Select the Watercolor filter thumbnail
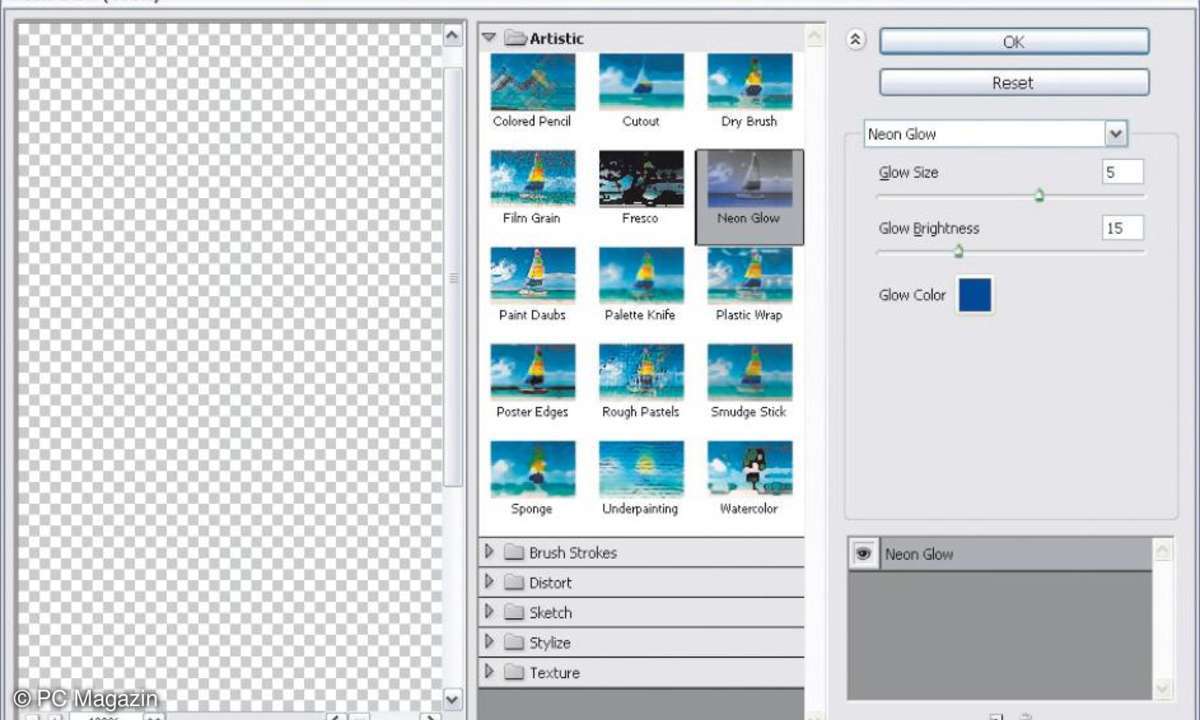 (x=749, y=470)
